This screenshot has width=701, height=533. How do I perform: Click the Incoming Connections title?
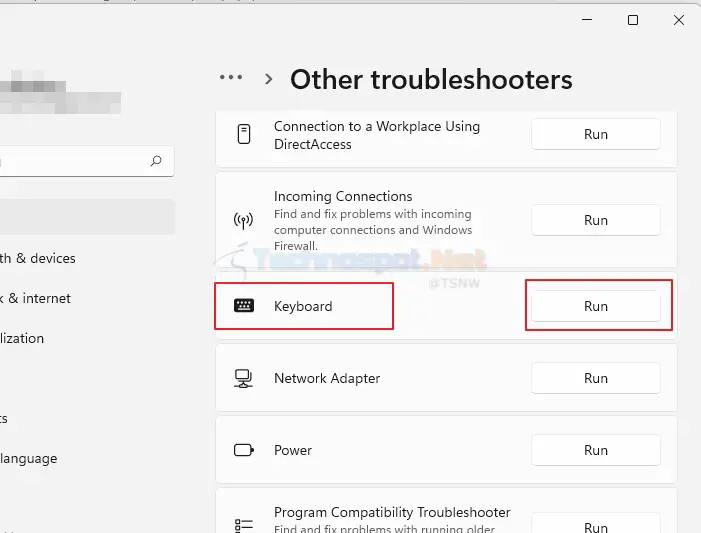(x=343, y=196)
